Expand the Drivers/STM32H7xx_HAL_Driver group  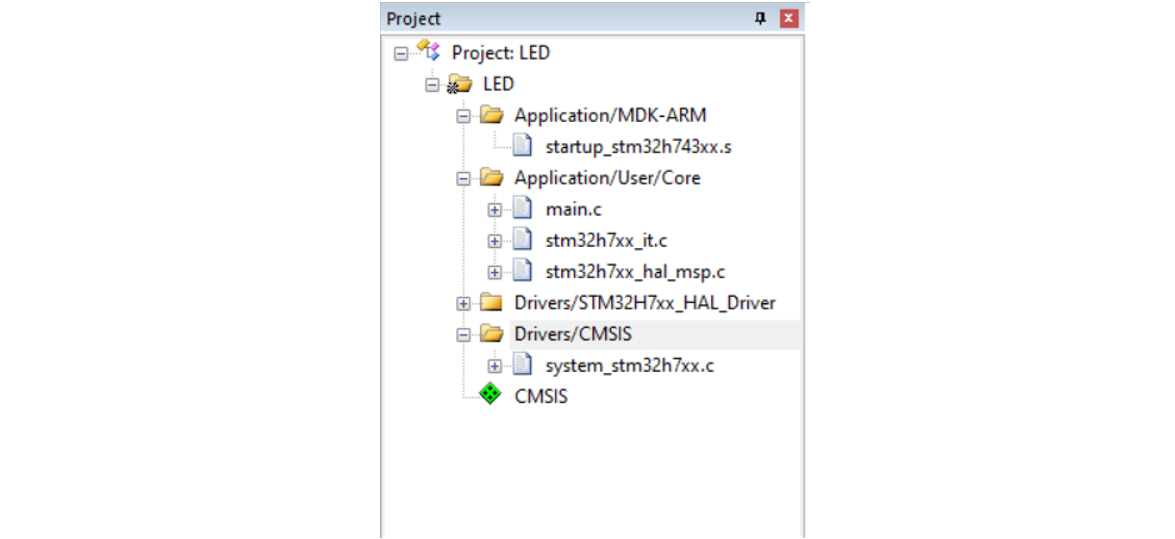tap(463, 304)
